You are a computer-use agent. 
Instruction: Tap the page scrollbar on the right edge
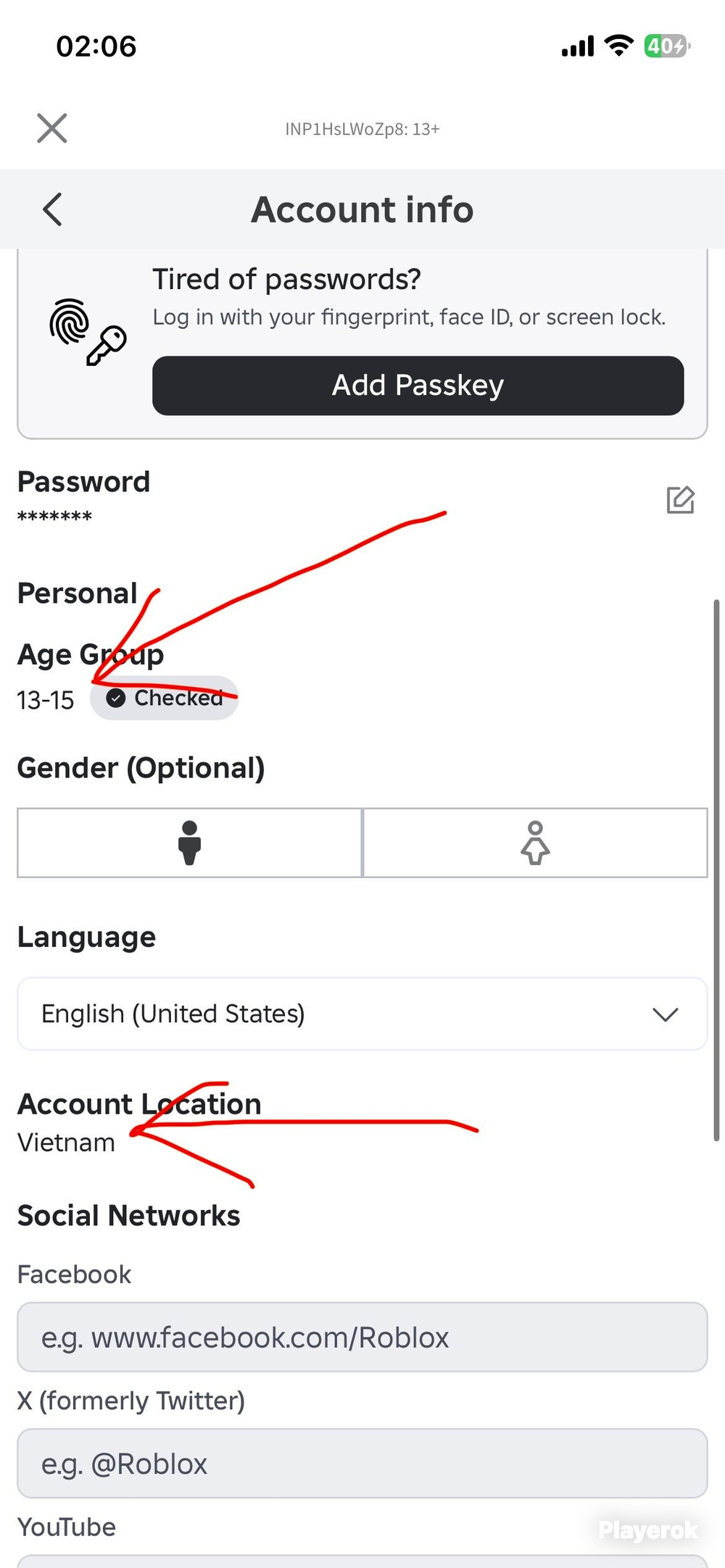[716, 870]
